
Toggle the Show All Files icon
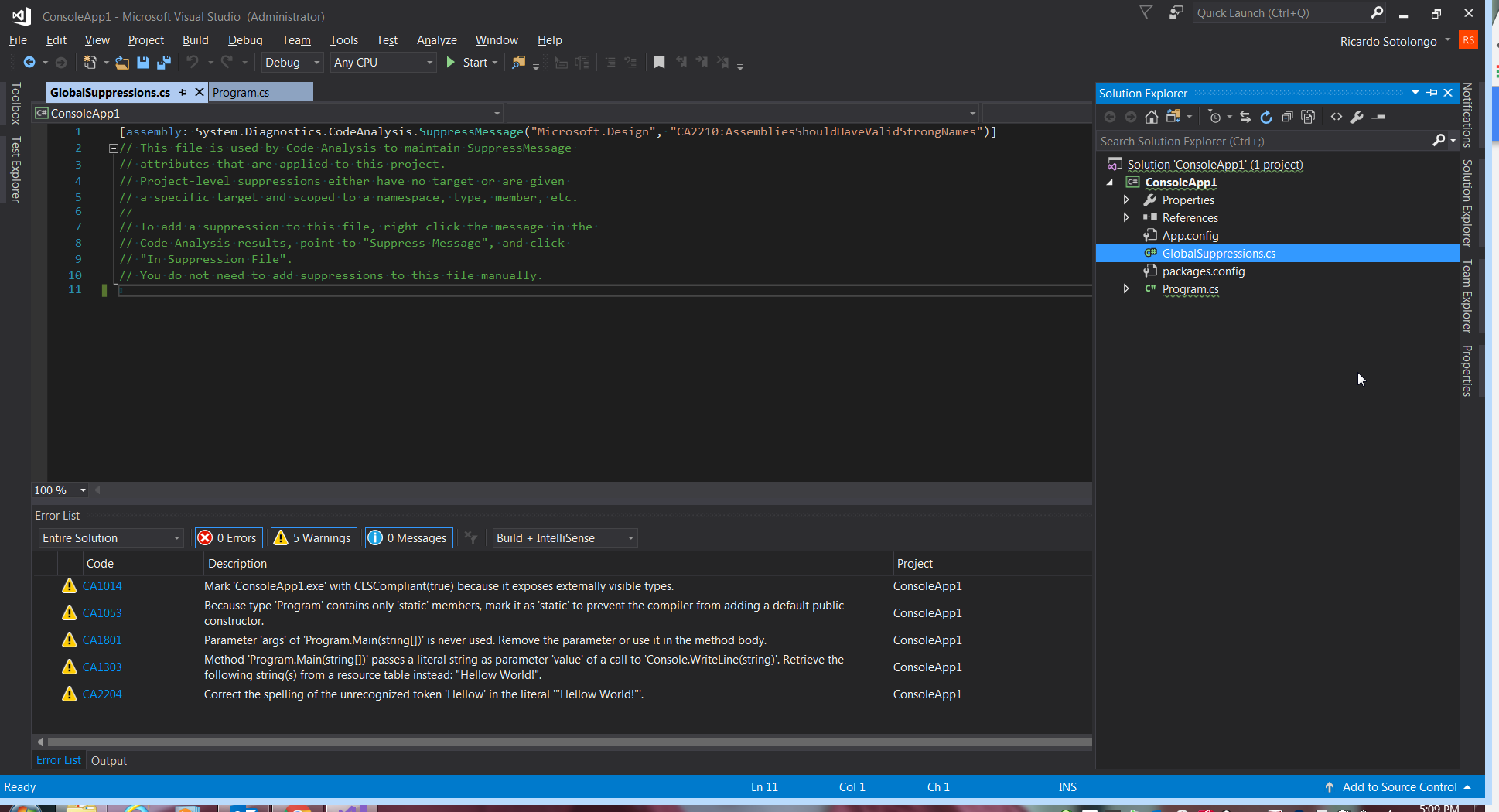1308,117
